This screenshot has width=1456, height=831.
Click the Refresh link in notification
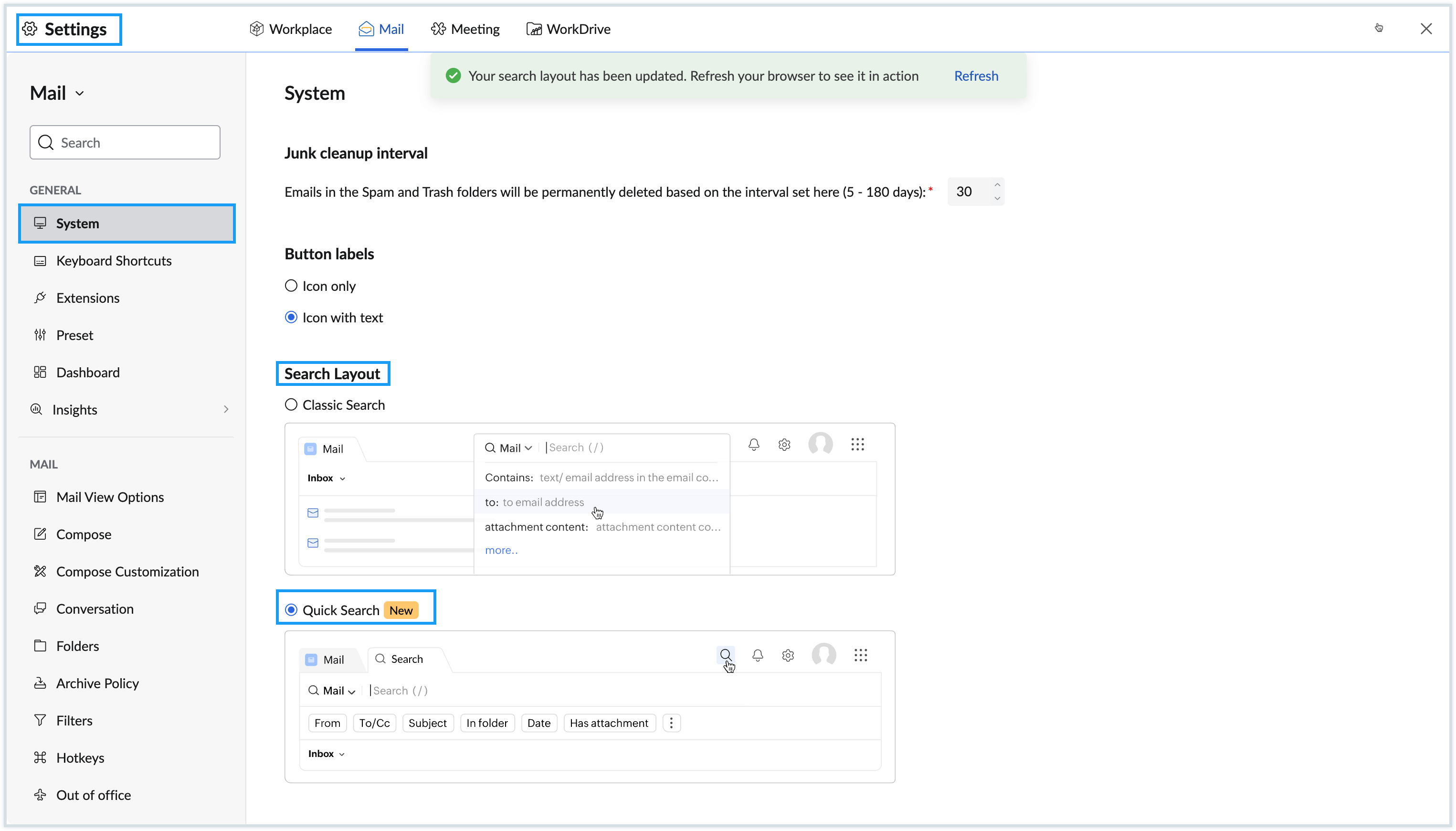tap(976, 76)
